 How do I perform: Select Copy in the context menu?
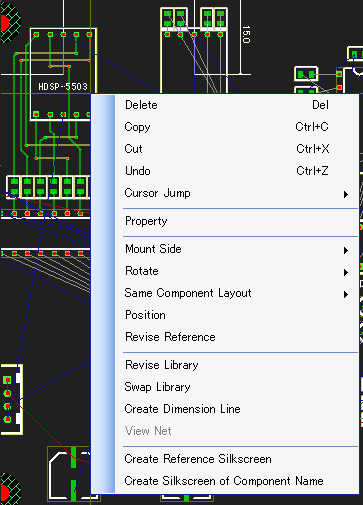237,127
